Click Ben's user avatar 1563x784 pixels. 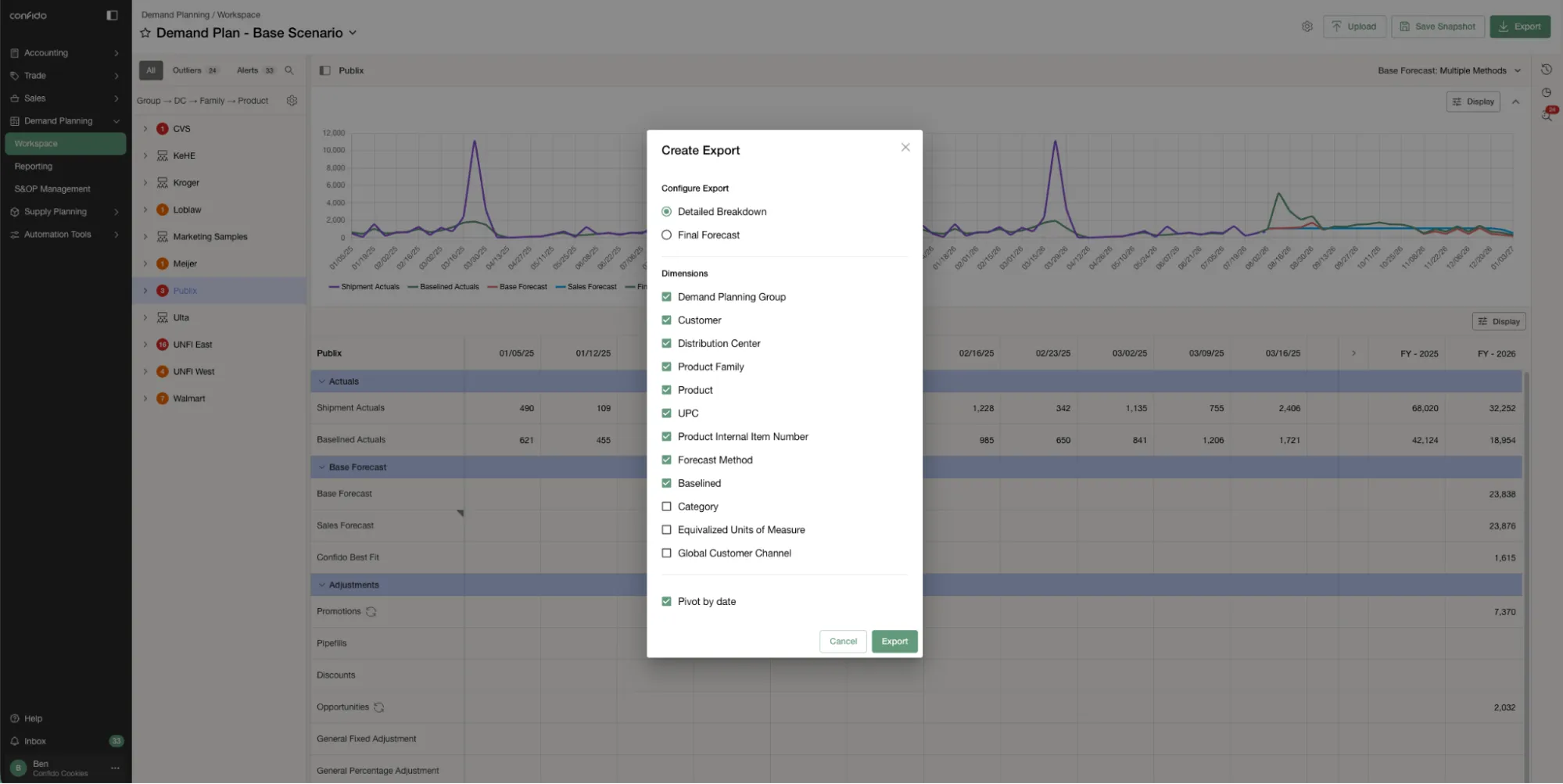point(19,768)
